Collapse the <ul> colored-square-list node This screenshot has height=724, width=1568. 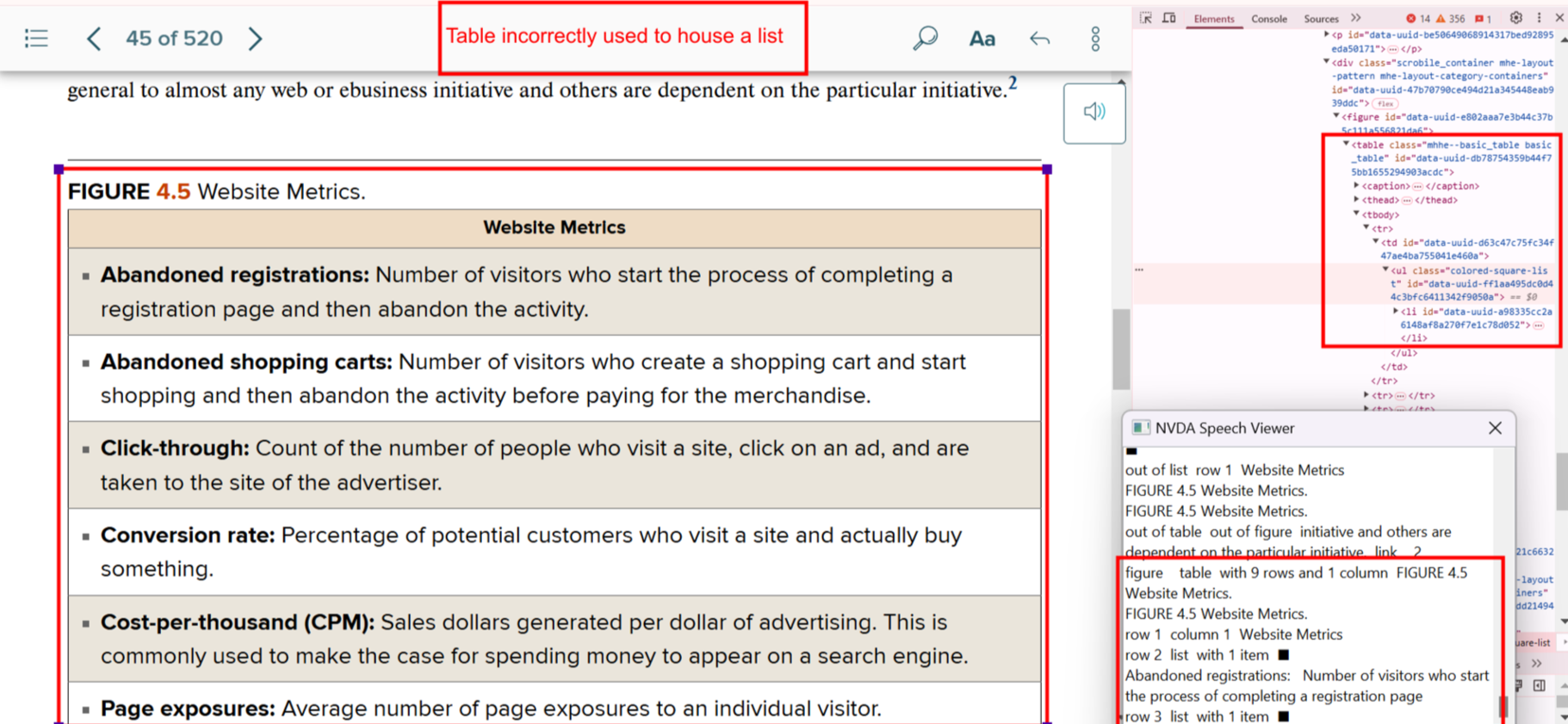click(x=1386, y=269)
